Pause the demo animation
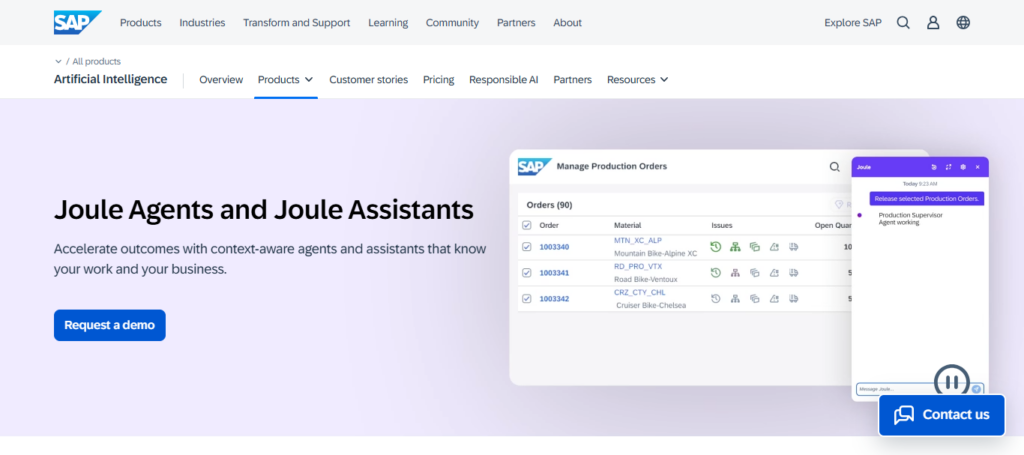The width and height of the screenshot is (1024, 455). coord(952,383)
